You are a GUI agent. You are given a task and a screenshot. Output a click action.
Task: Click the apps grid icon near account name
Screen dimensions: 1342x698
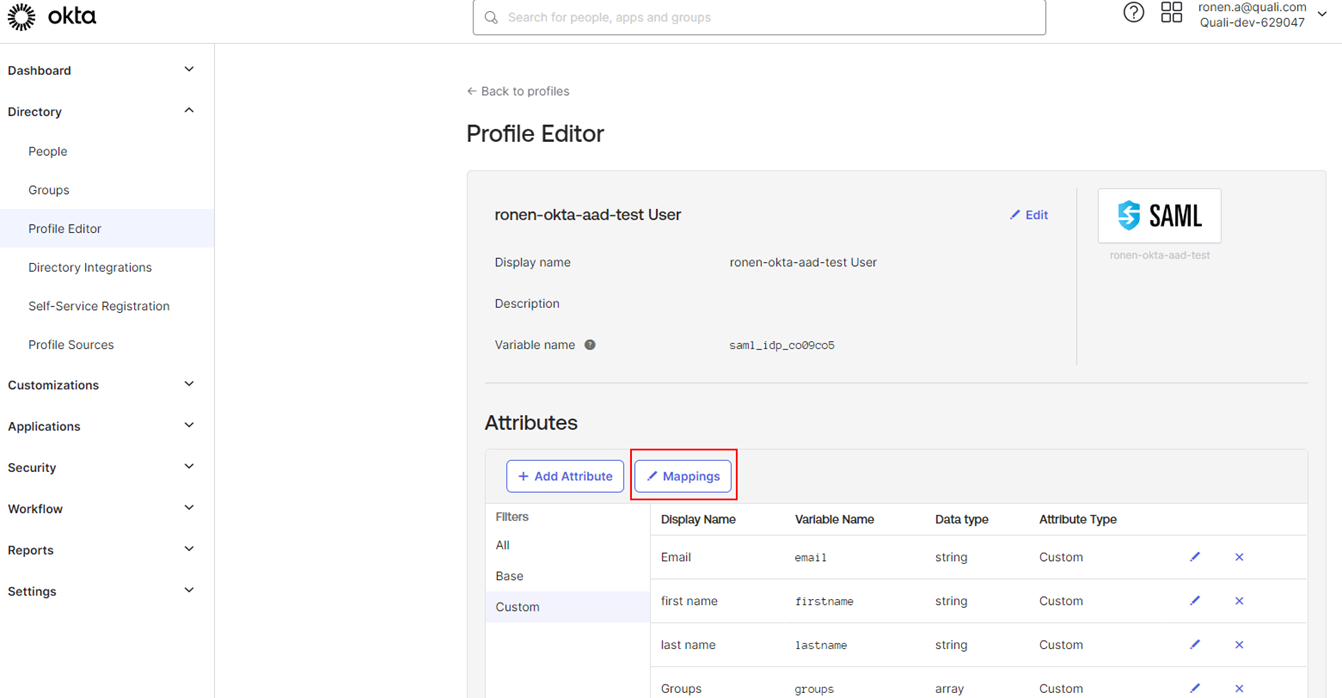[1171, 12]
